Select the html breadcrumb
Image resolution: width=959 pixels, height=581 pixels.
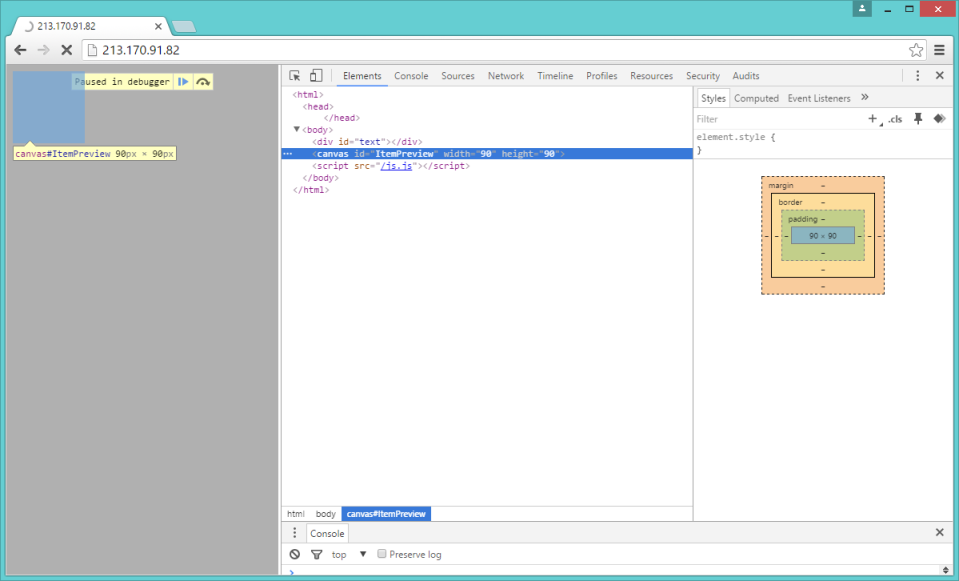pyautogui.click(x=296, y=514)
